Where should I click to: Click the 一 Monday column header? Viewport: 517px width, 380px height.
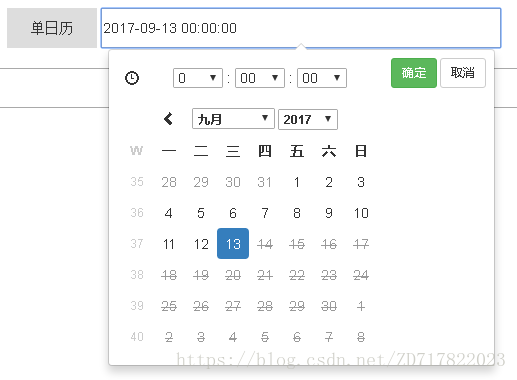pos(169,151)
